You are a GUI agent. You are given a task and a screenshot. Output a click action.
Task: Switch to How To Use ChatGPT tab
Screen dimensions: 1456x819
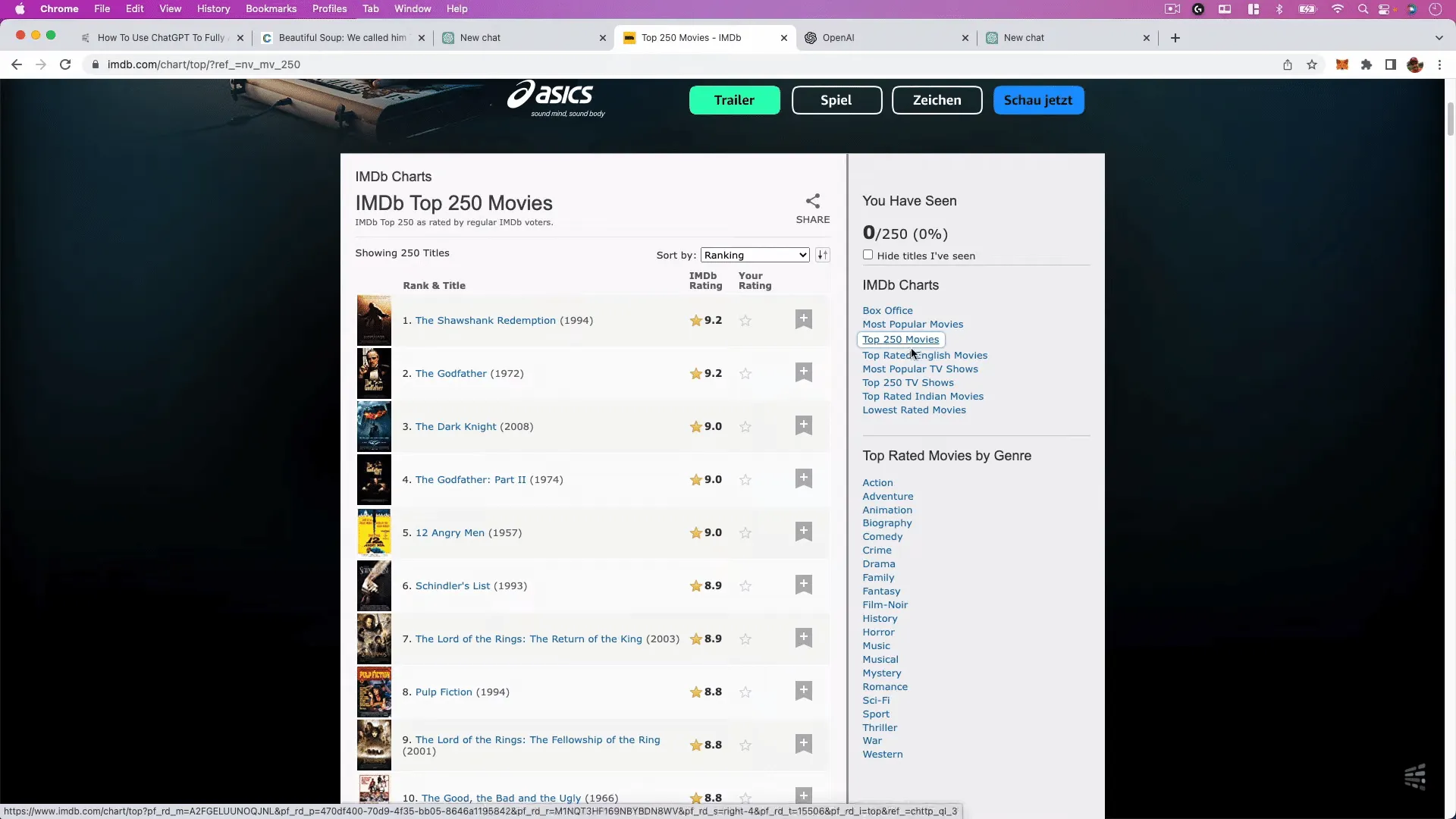(x=161, y=38)
